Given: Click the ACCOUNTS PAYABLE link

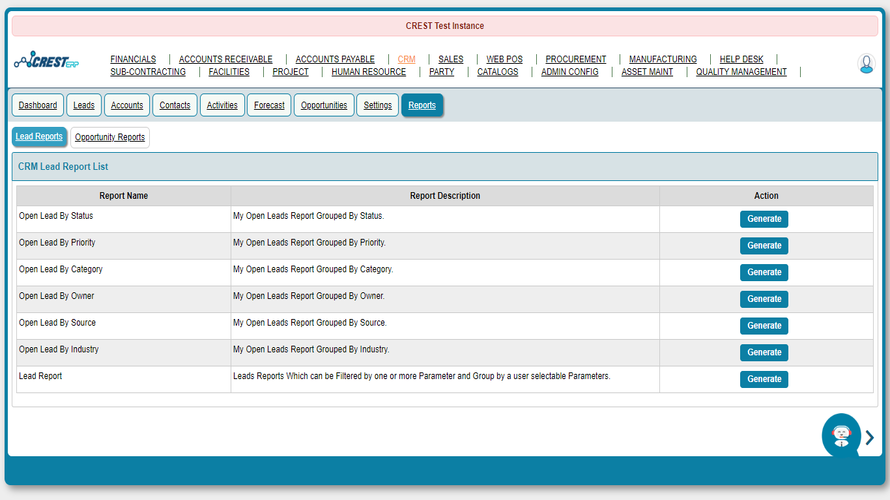Looking at the screenshot, I should point(335,59).
